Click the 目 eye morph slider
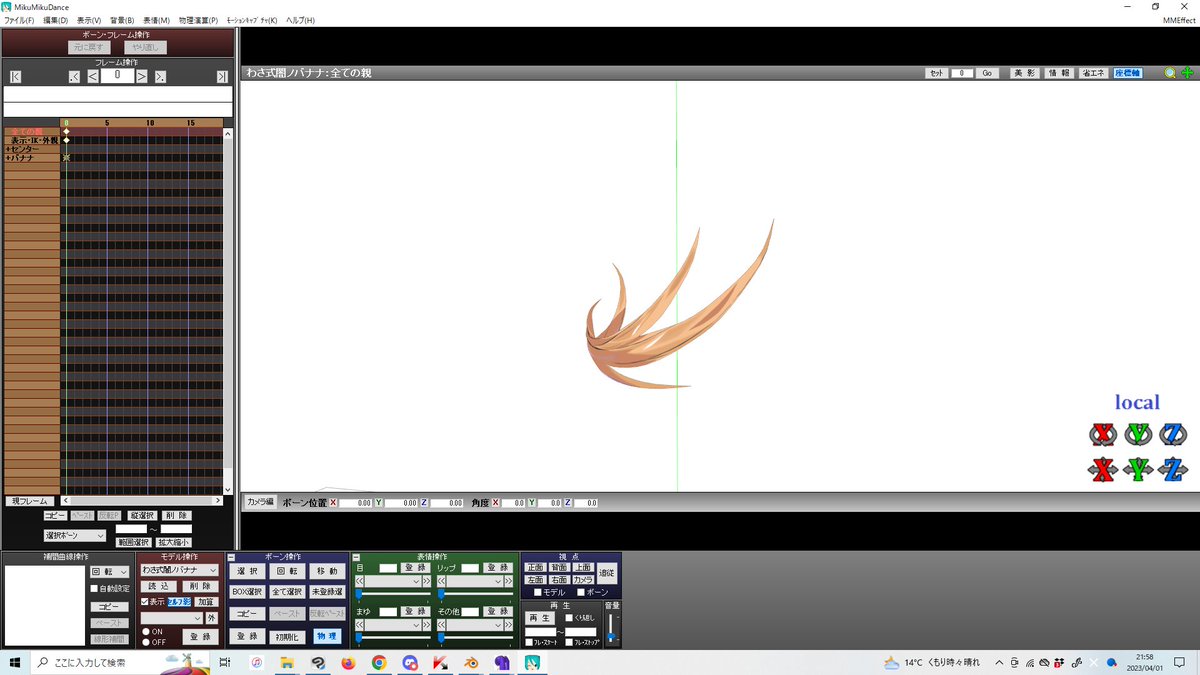Screen dimensions: 1200x675 pos(393,593)
